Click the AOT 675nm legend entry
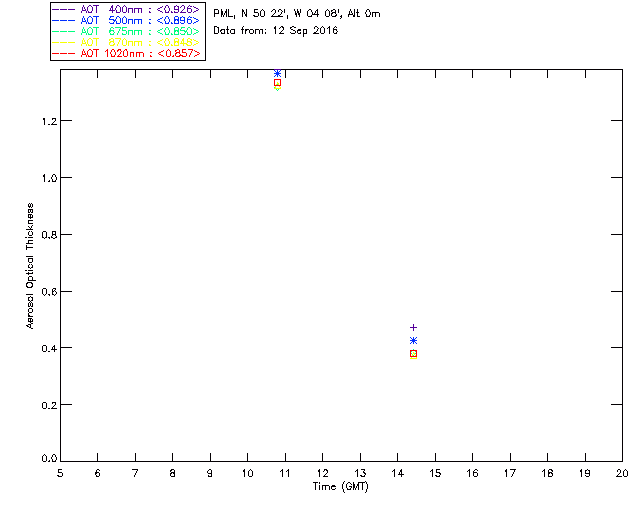 point(126,31)
